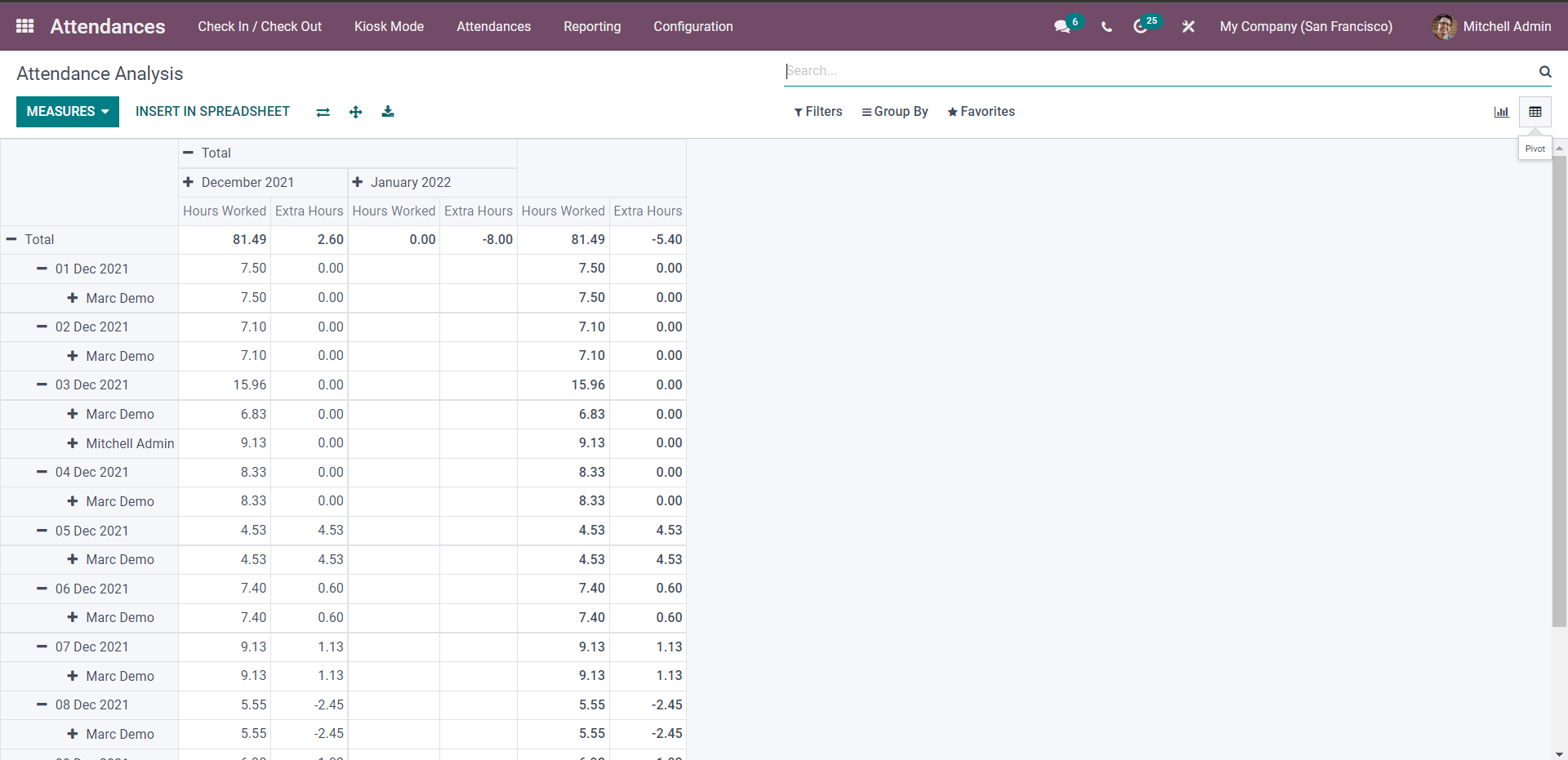Open Kiosk Mode menu

click(389, 26)
